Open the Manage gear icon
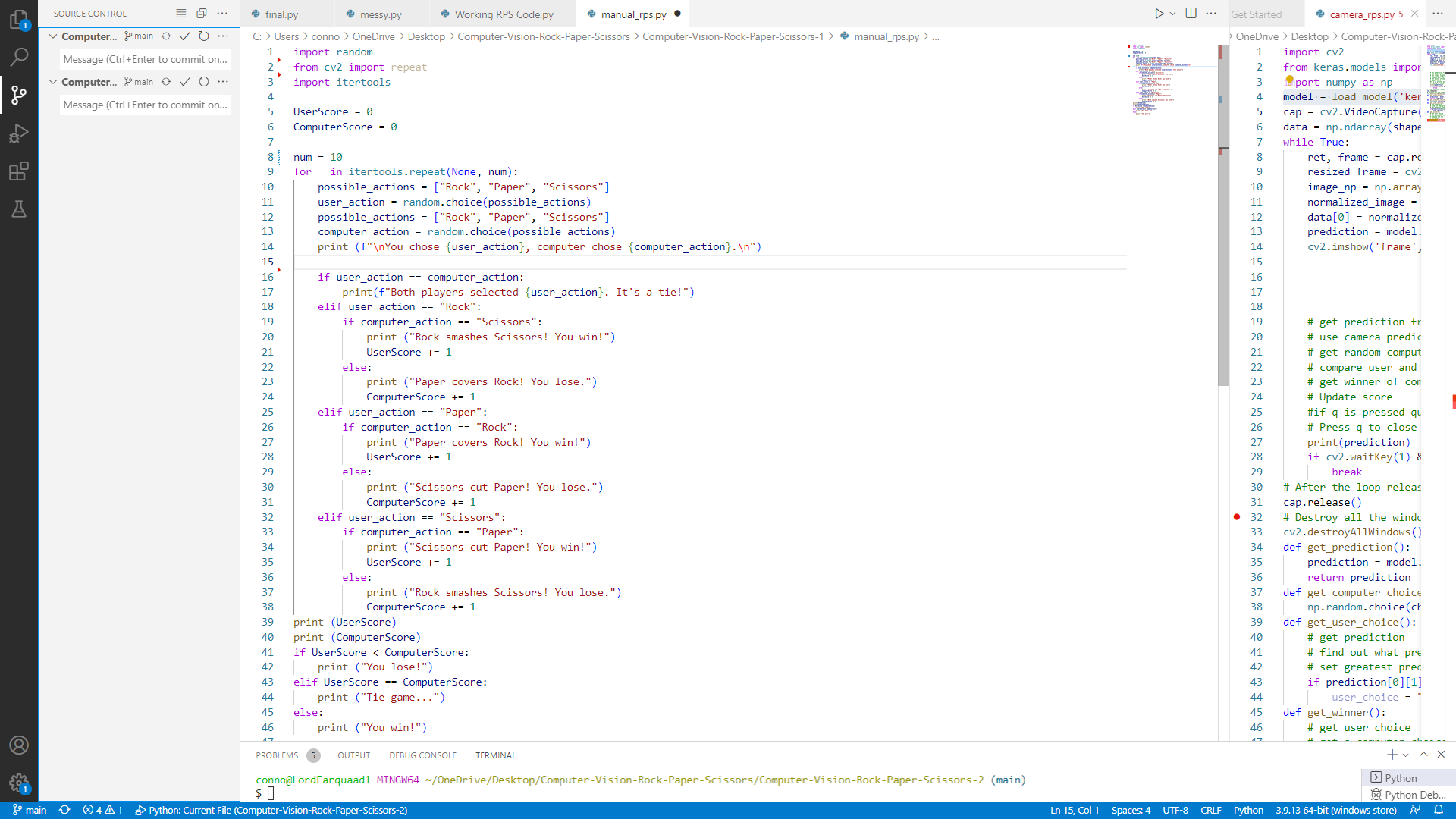 point(19,783)
